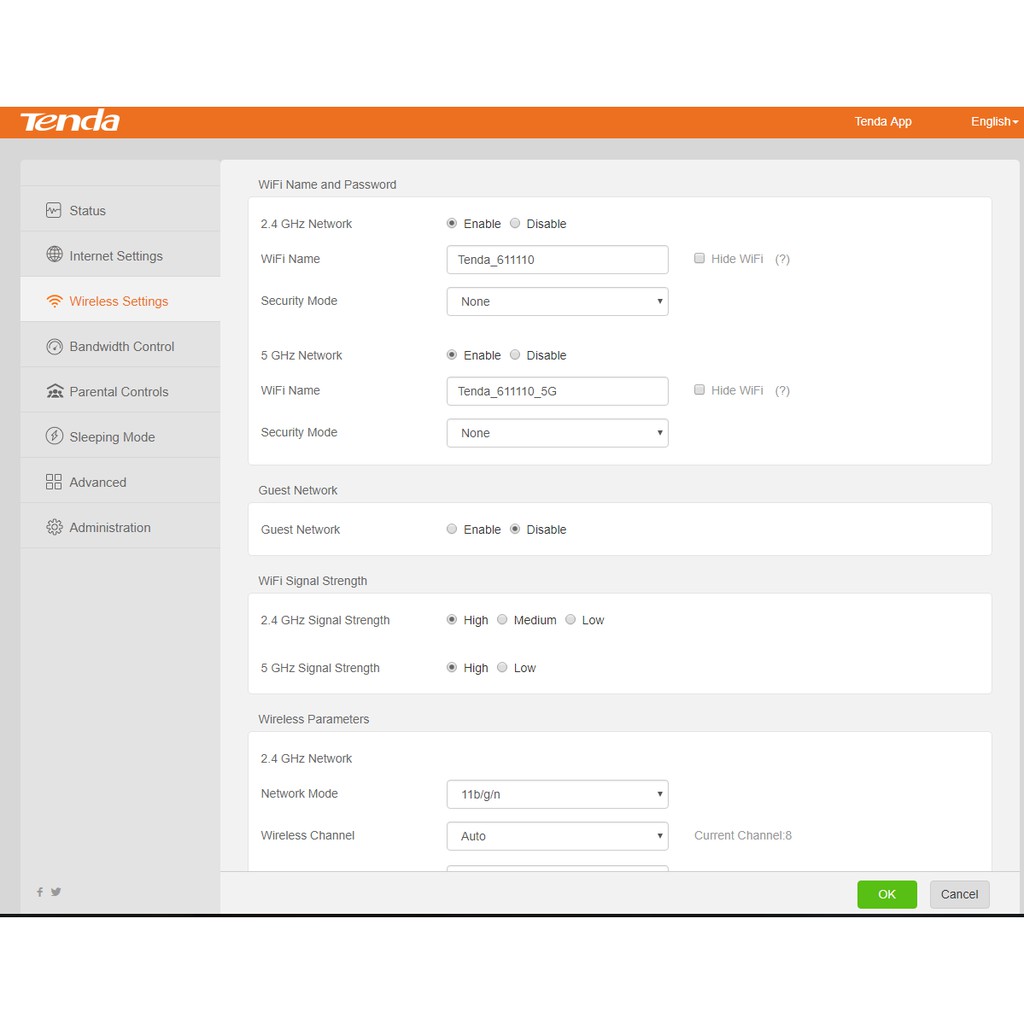This screenshot has width=1024, height=1024.
Task: Click the Internet Settings globe icon
Action: [x=54, y=255]
